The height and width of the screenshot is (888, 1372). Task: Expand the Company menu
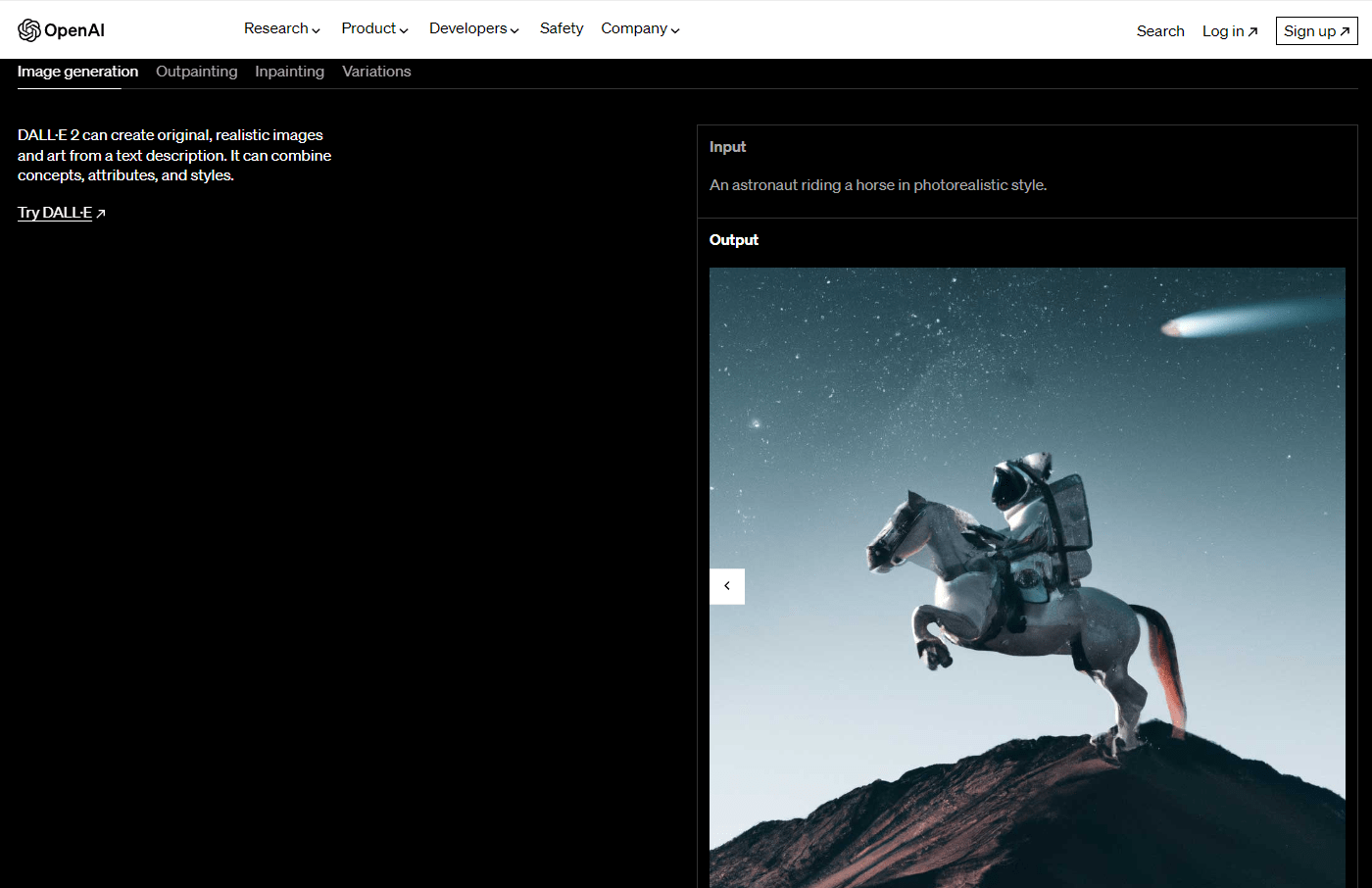(x=640, y=29)
